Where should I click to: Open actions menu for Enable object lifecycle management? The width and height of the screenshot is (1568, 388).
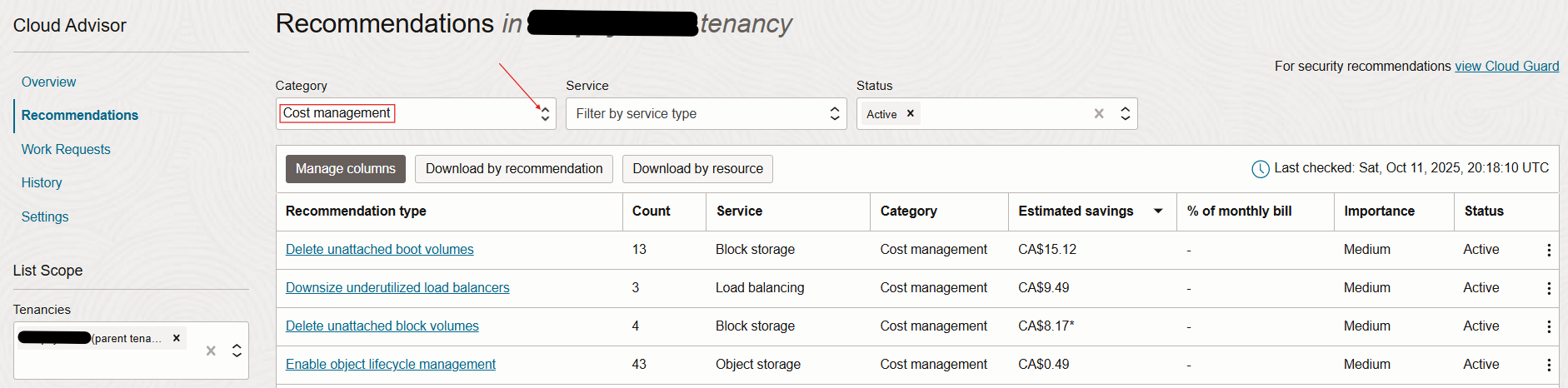click(x=1548, y=365)
